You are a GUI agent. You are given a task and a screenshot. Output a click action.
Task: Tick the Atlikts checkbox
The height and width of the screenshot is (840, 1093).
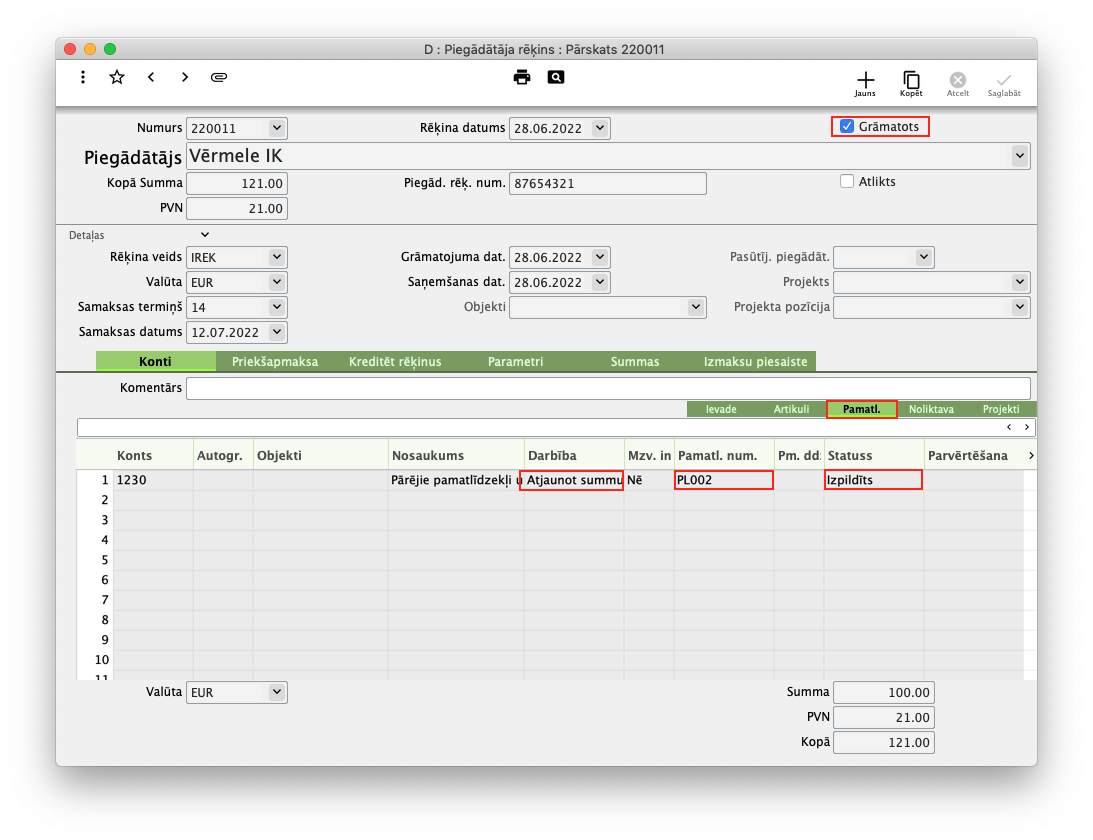[847, 181]
